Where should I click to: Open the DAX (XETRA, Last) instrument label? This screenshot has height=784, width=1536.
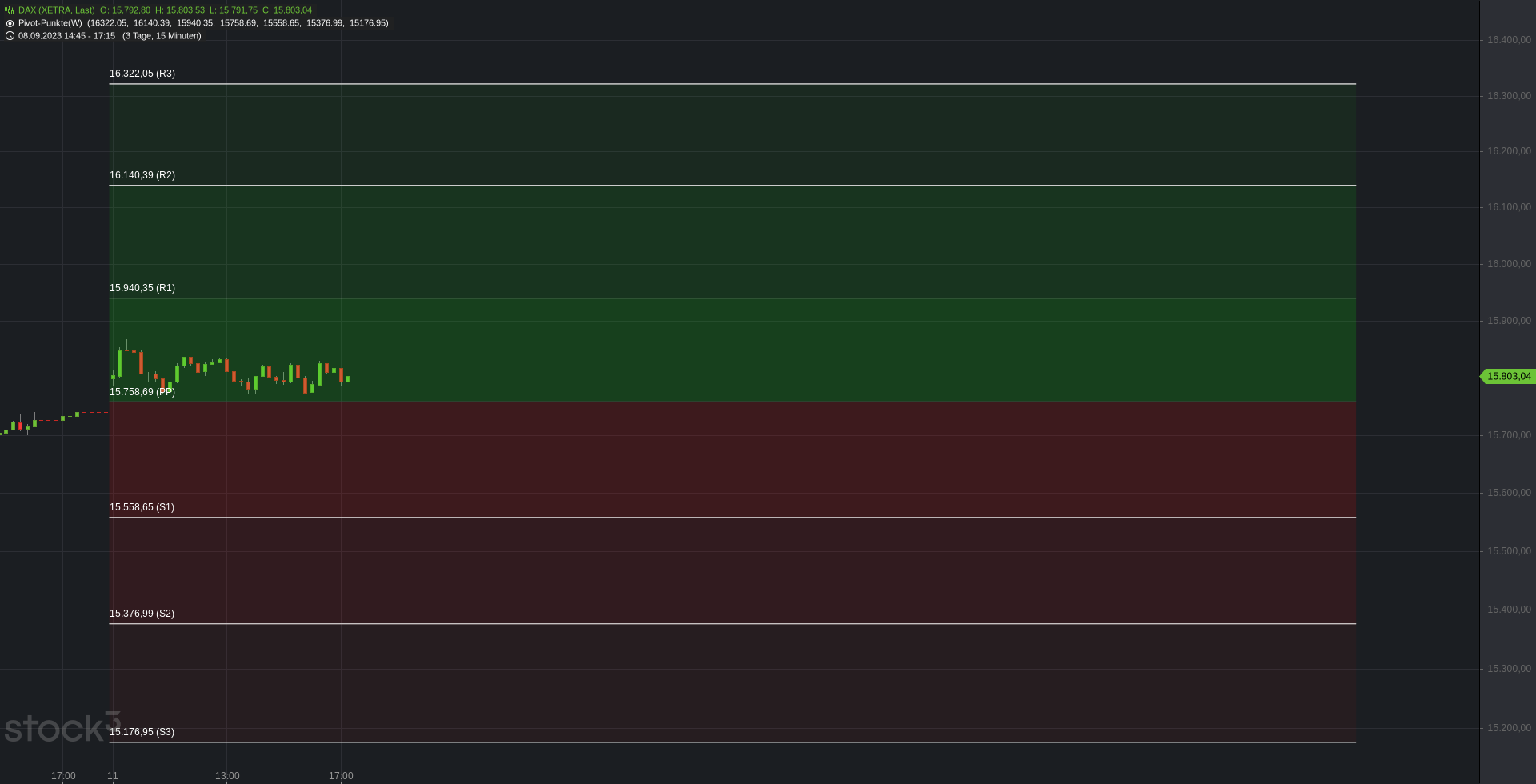(x=57, y=10)
